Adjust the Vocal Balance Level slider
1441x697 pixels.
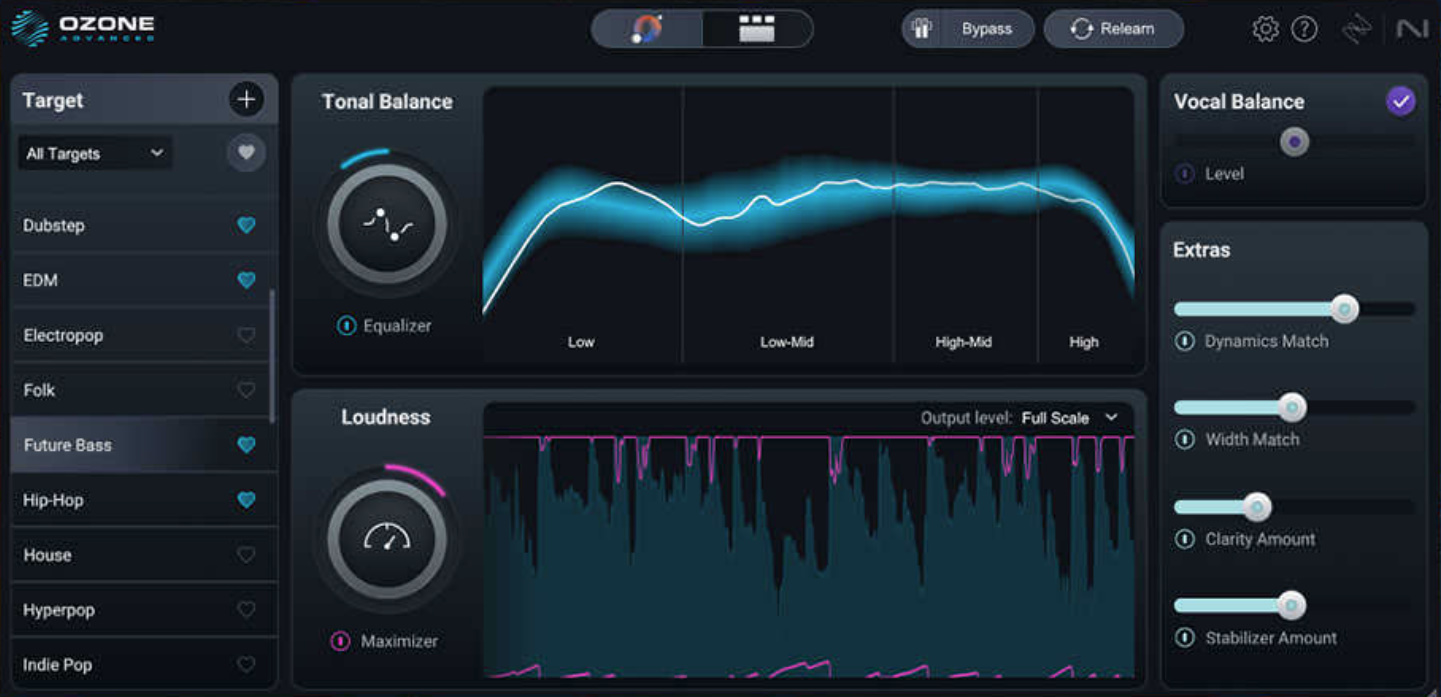1294,142
